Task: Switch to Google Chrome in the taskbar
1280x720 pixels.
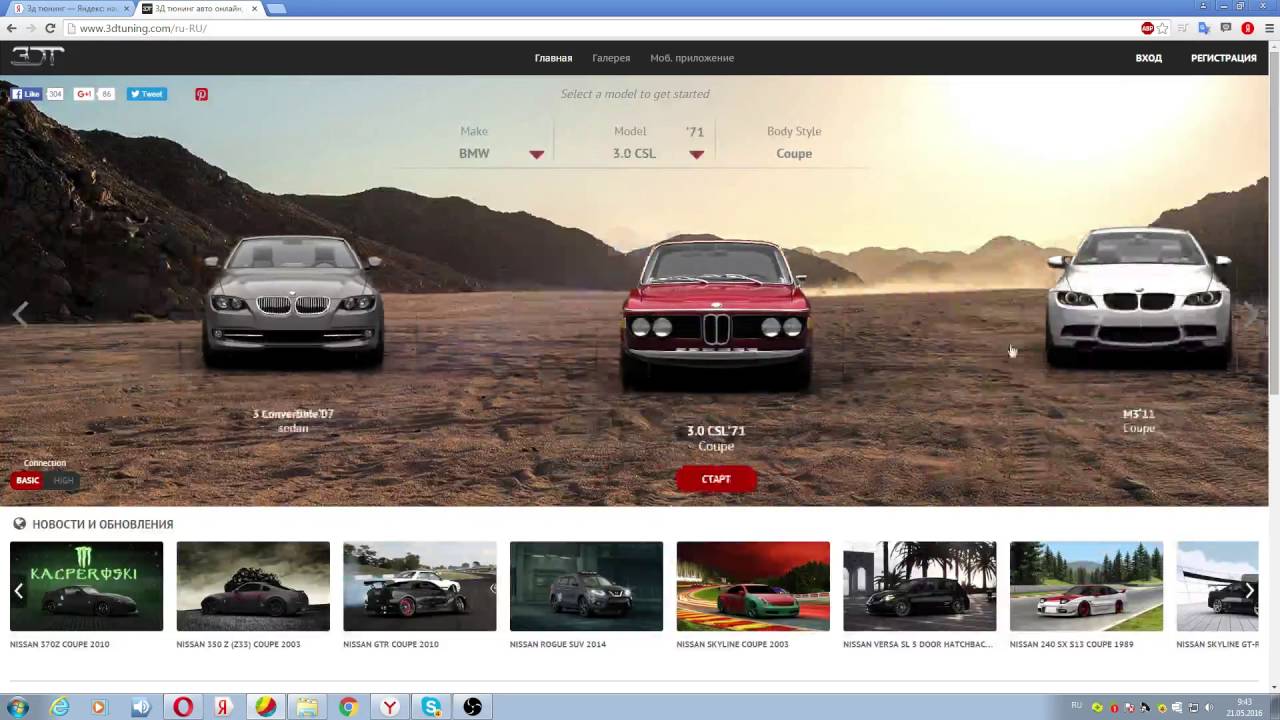Action: pyautogui.click(x=348, y=707)
